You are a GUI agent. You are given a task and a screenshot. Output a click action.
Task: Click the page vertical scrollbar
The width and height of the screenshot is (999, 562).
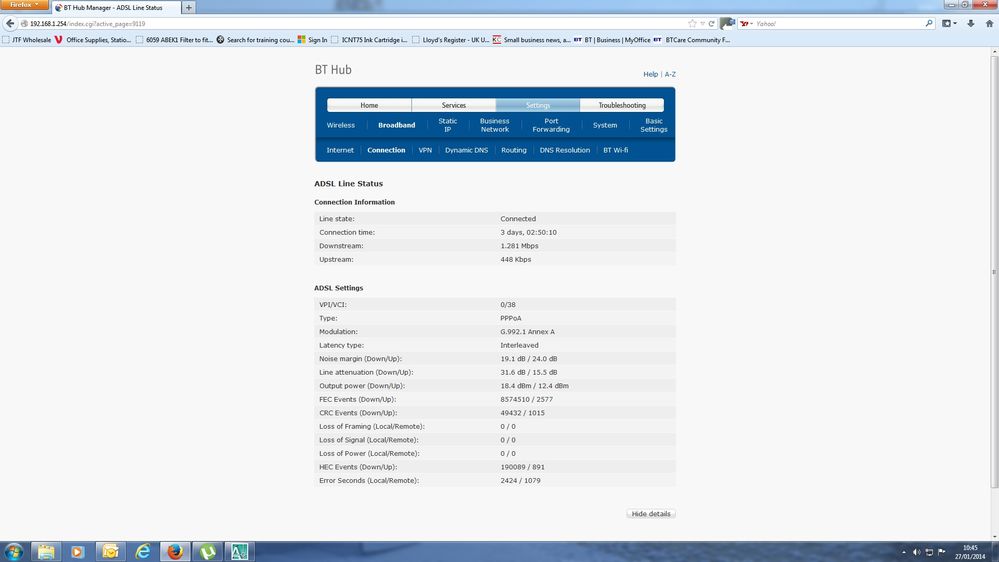tap(994, 272)
